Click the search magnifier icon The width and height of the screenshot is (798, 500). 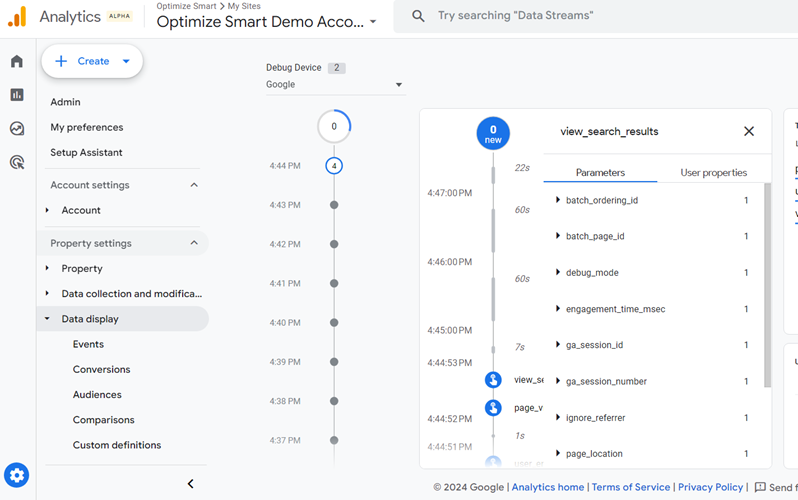click(x=418, y=16)
